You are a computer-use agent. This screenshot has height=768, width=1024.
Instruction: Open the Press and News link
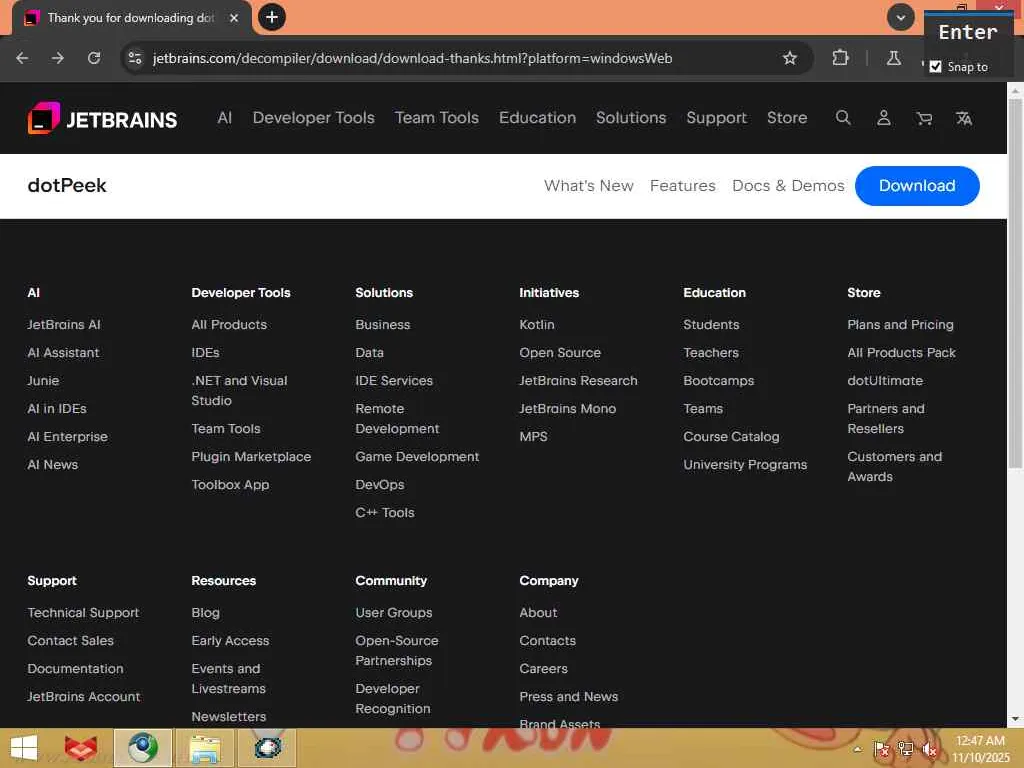pos(569,697)
